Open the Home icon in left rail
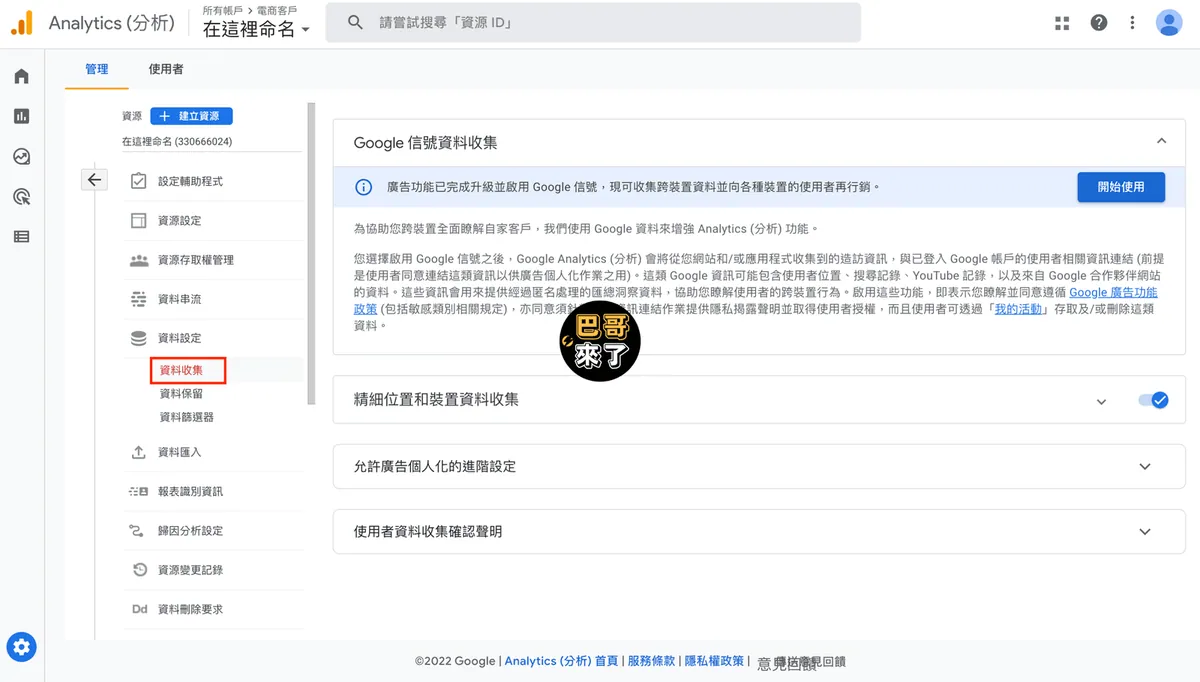This screenshot has height=682, width=1200. [x=22, y=77]
